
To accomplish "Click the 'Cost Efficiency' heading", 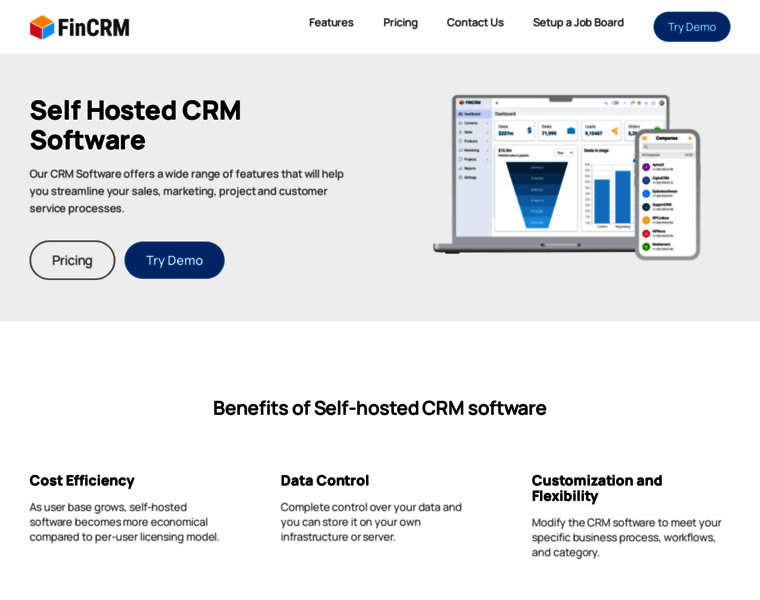I will [82, 480].
